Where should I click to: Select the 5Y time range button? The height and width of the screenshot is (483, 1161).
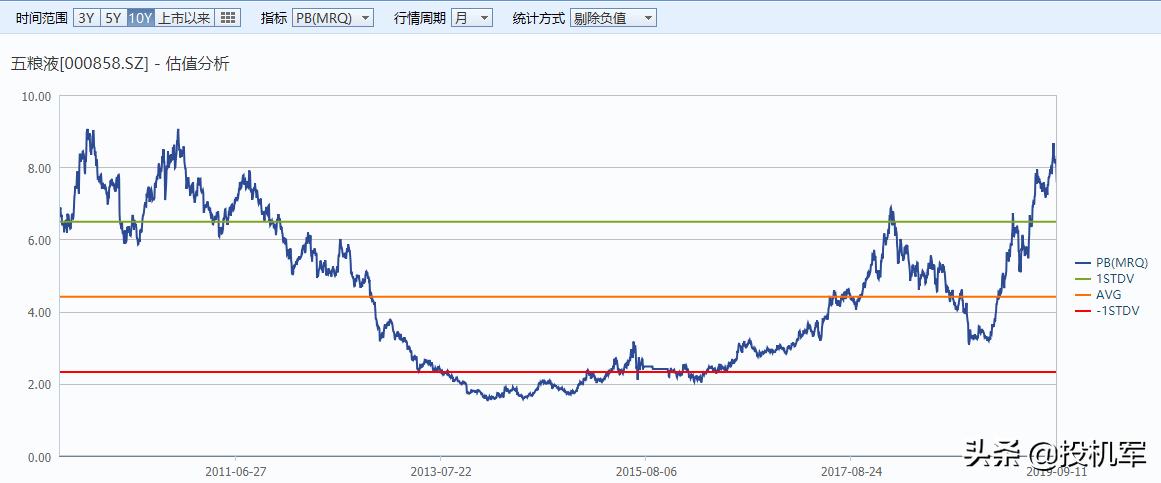113,18
